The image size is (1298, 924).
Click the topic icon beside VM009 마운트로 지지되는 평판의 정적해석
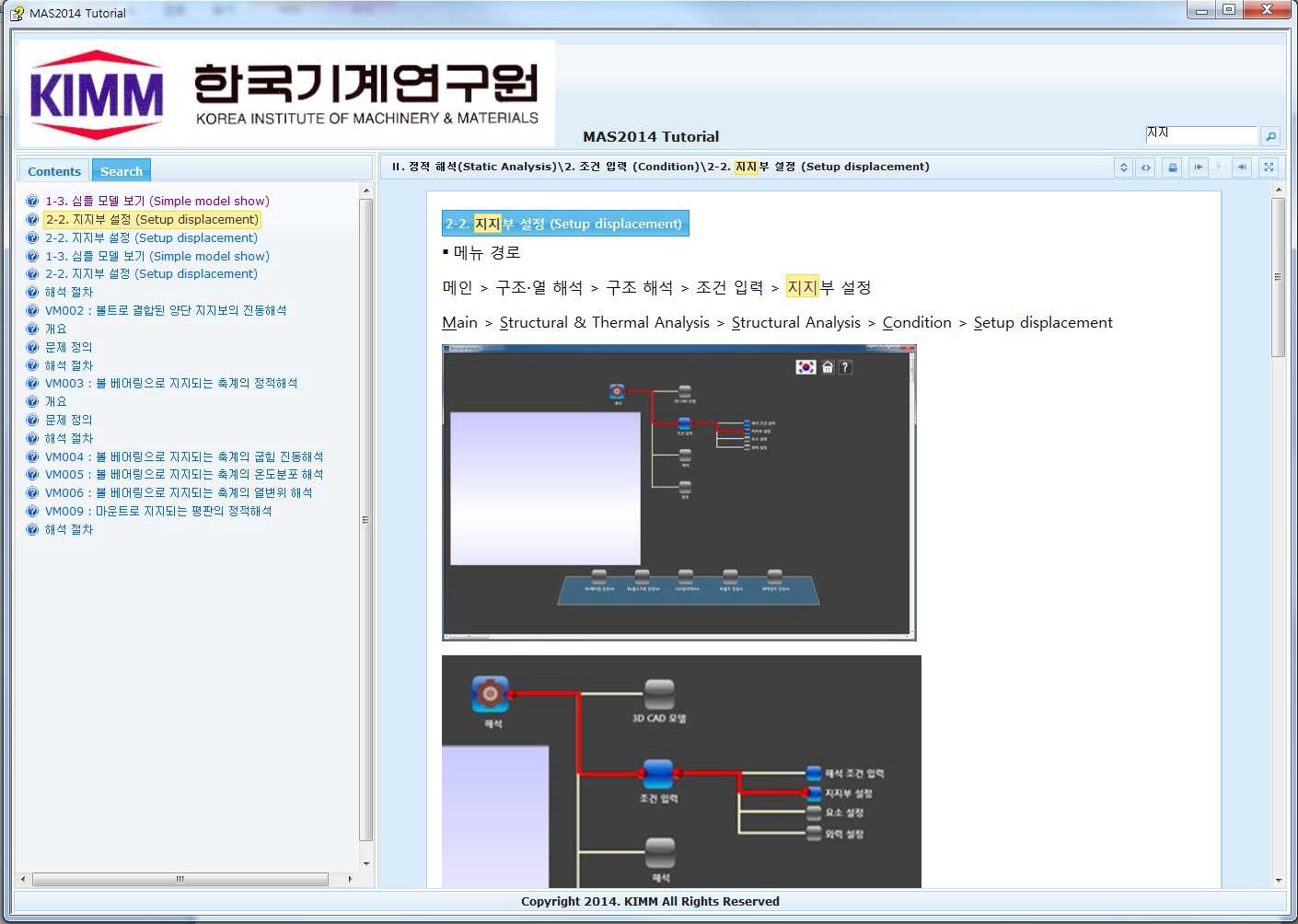(x=32, y=511)
